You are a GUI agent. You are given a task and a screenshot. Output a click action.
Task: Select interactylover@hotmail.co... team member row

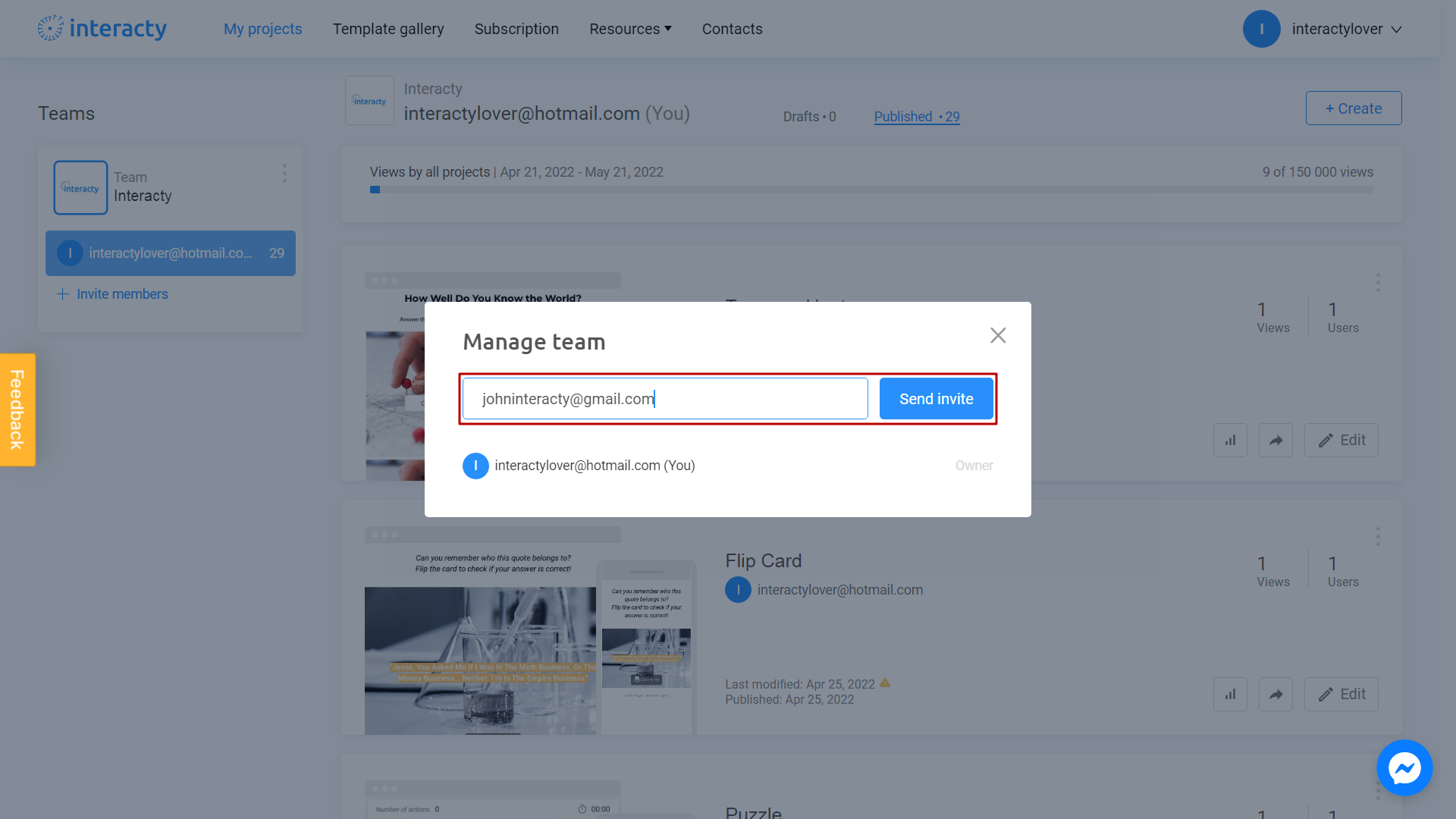point(171,253)
